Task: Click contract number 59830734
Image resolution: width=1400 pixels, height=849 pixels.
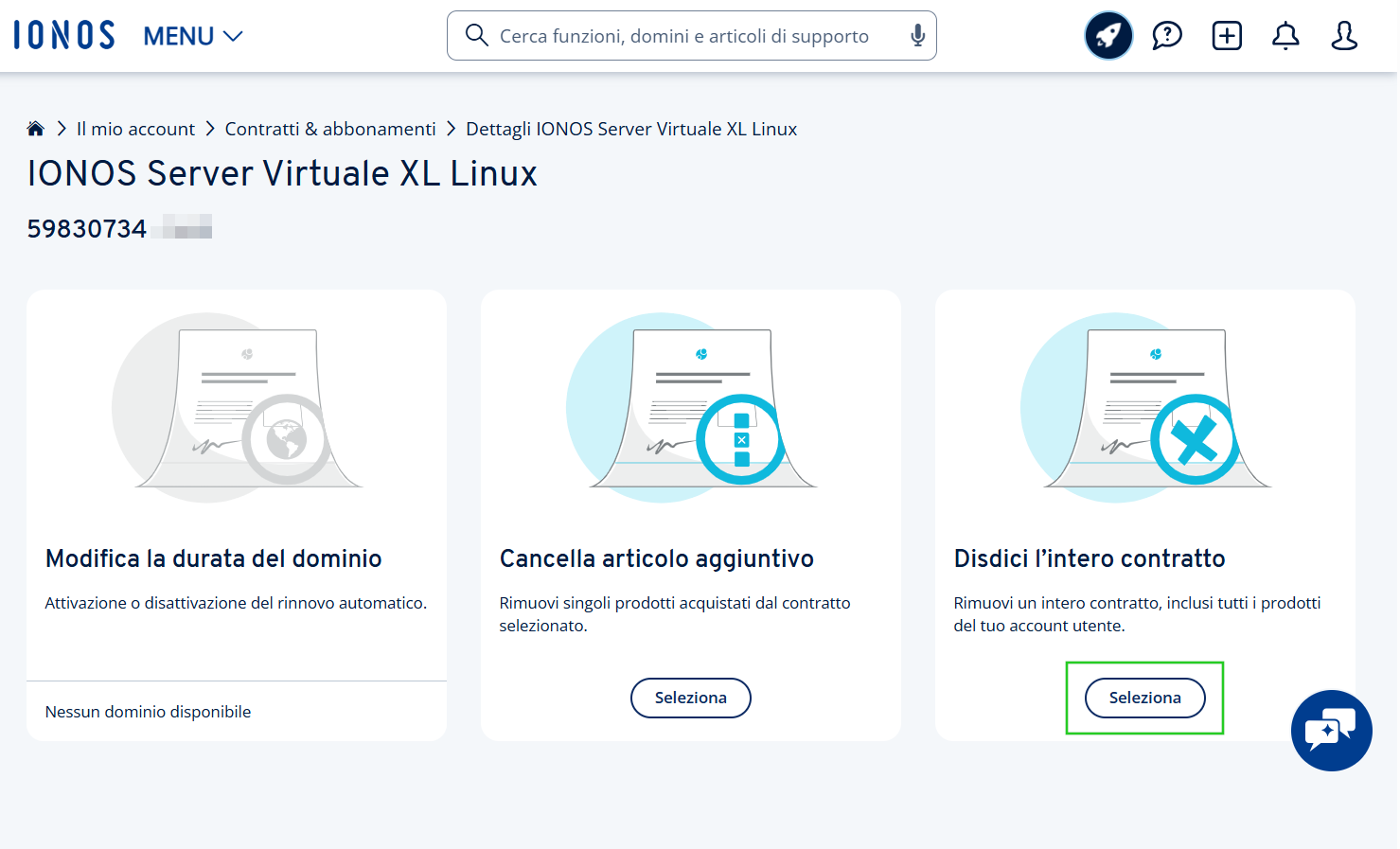Action: coord(87,229)
